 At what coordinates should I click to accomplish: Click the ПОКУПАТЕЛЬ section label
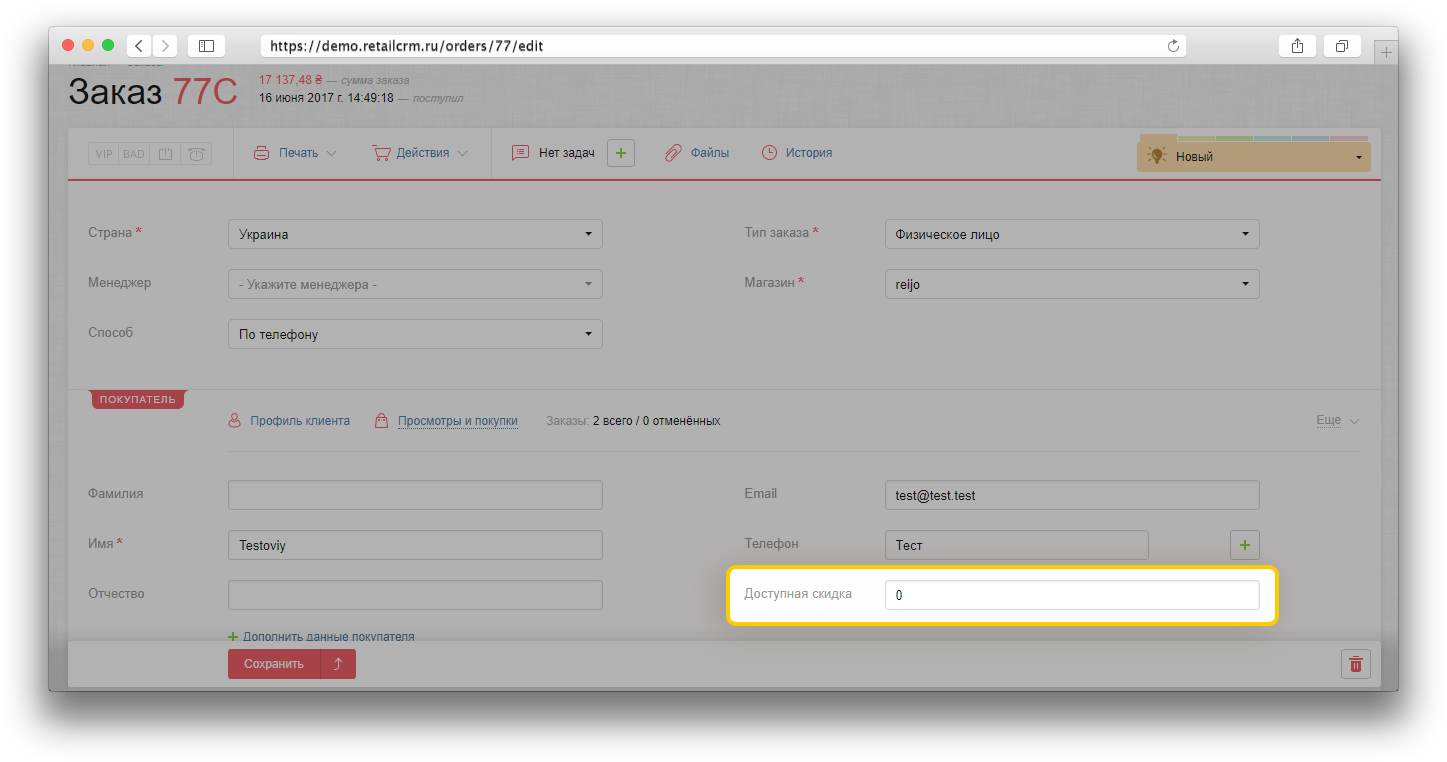[138, 399]
